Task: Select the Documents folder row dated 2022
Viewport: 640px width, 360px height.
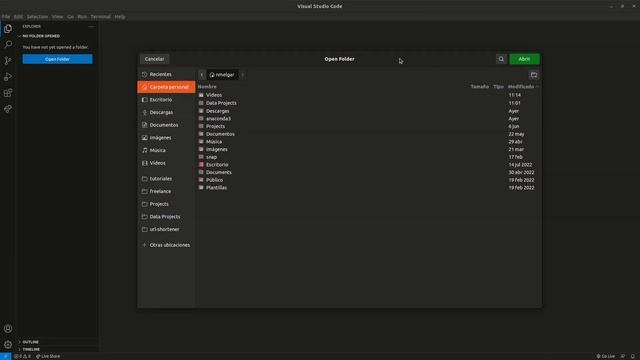Action: [369, 172]
